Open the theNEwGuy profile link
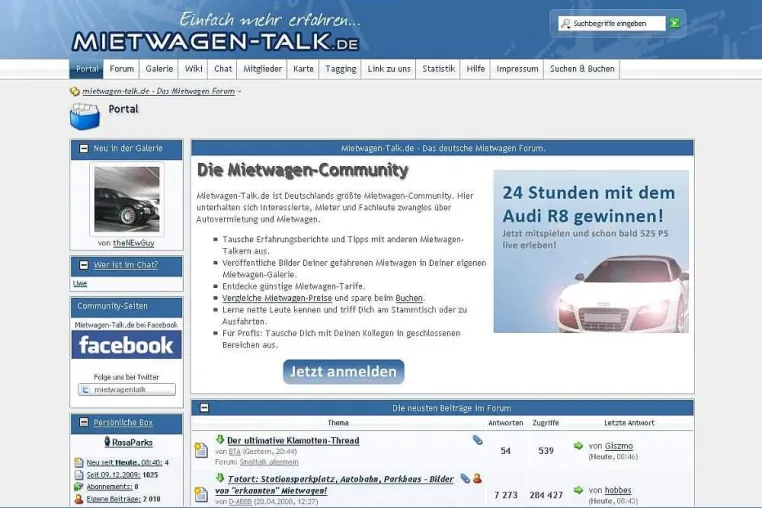The height and width of the screenshot is (508, 762). point(134,243)
